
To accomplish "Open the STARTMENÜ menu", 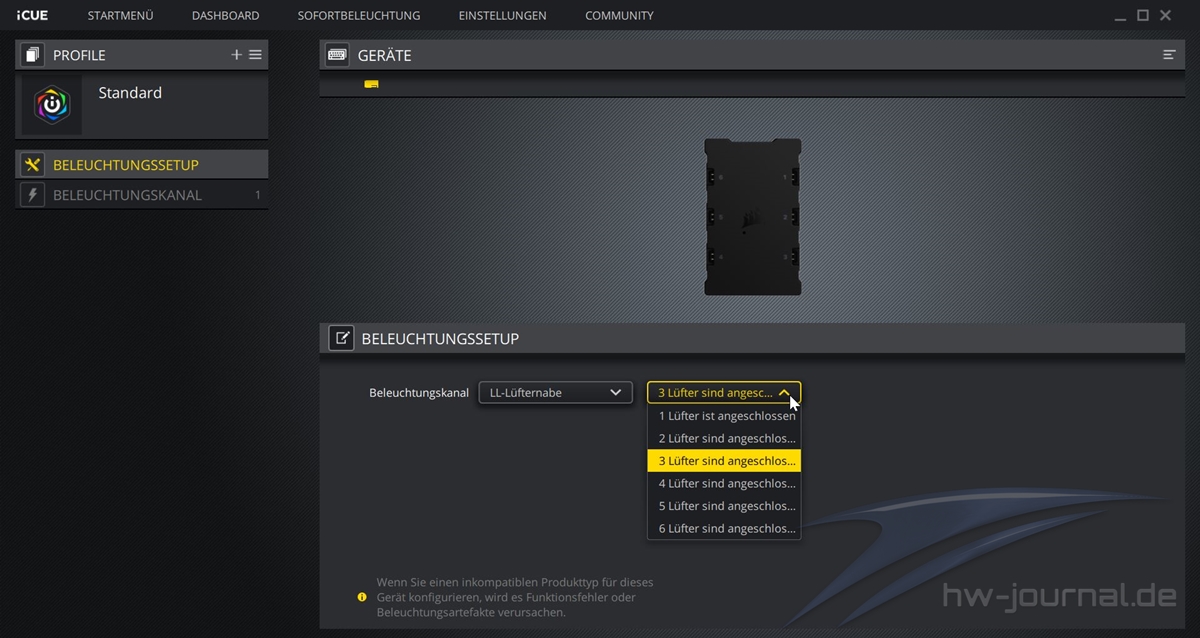I will point(120,15).
